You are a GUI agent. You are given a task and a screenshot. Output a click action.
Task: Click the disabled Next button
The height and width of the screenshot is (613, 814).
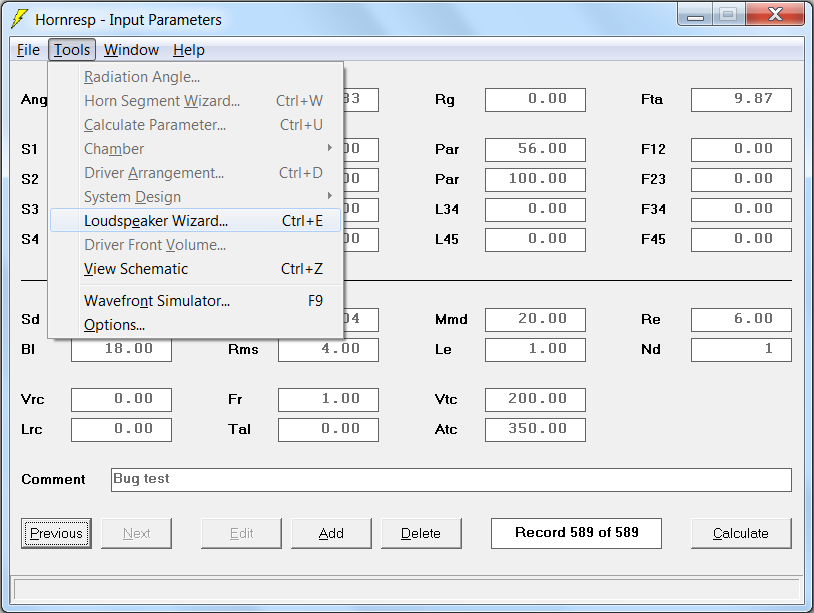(x=137, y=533)
